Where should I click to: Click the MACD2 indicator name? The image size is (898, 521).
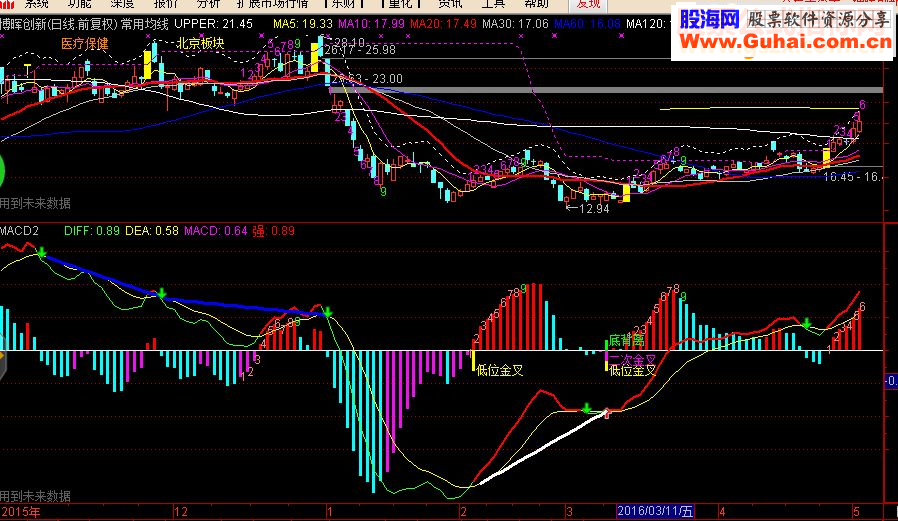pyautogui.click(x=19, y=231)
